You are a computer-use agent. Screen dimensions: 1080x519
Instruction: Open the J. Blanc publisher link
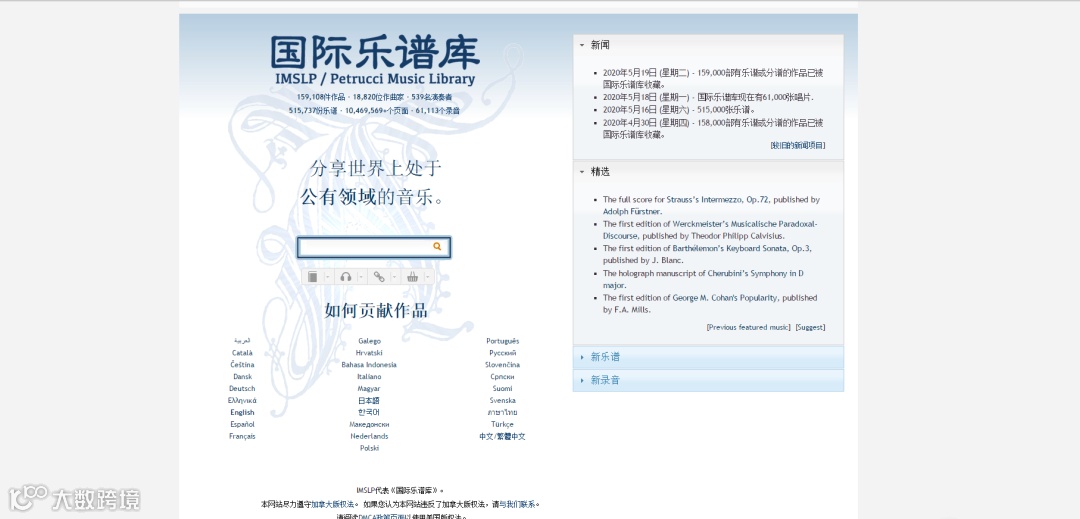(x=665, y=261)
